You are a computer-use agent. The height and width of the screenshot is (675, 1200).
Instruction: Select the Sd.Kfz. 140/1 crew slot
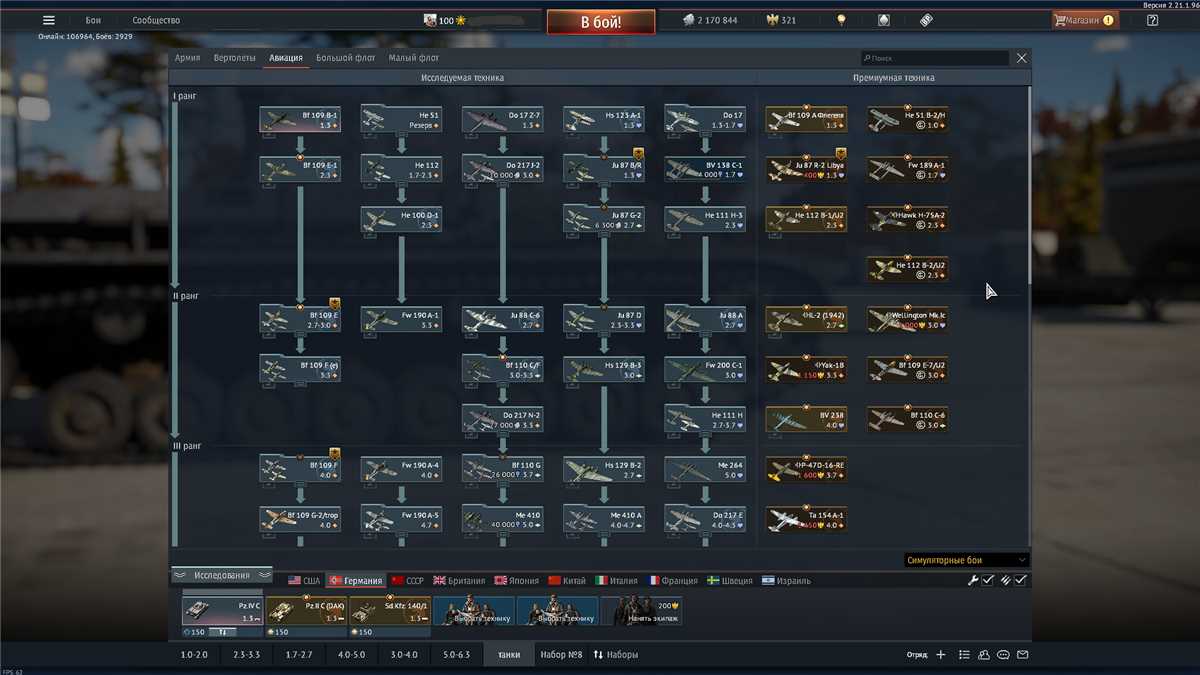(390, 611)
